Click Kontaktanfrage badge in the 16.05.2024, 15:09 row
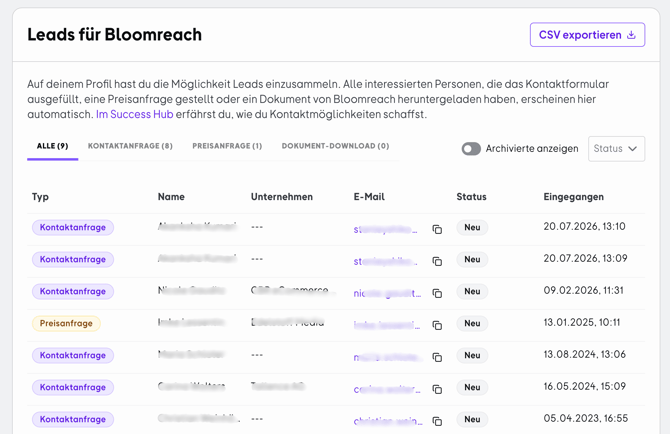 [73, 387]
